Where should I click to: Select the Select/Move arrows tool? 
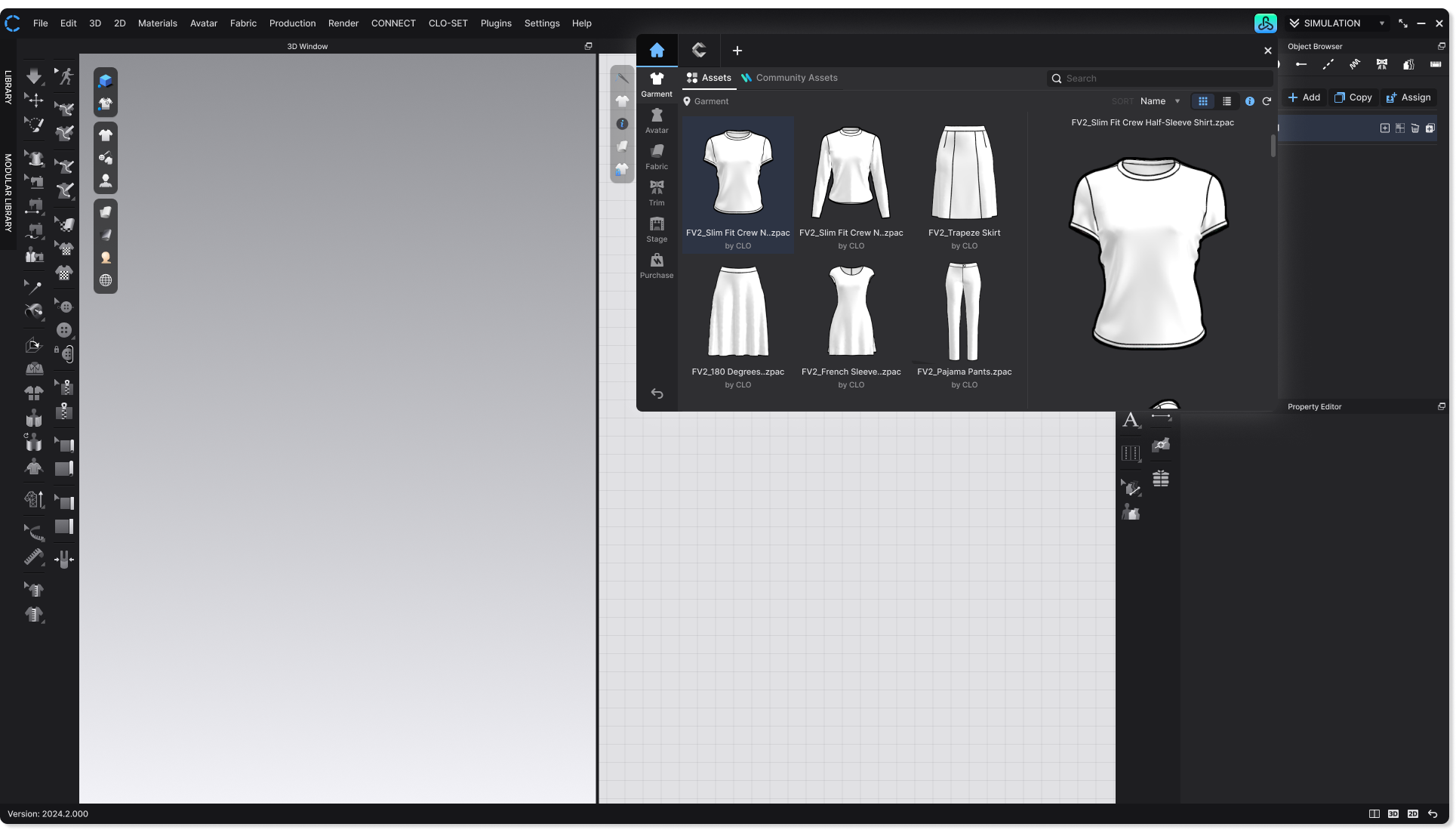(x=34, y=100)
